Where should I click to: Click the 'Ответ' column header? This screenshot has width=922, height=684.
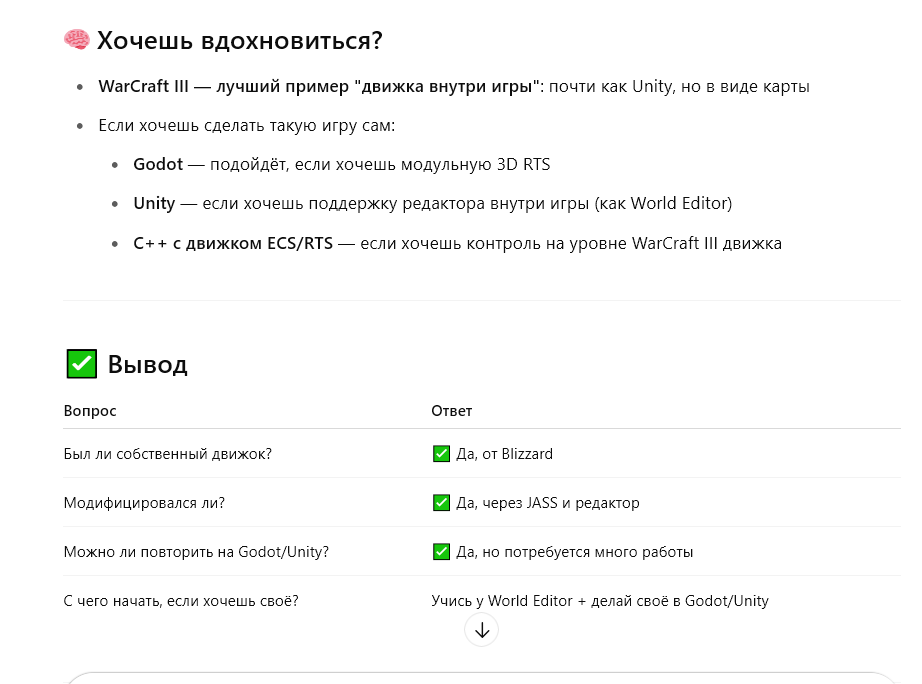click(x=452, y=411)
